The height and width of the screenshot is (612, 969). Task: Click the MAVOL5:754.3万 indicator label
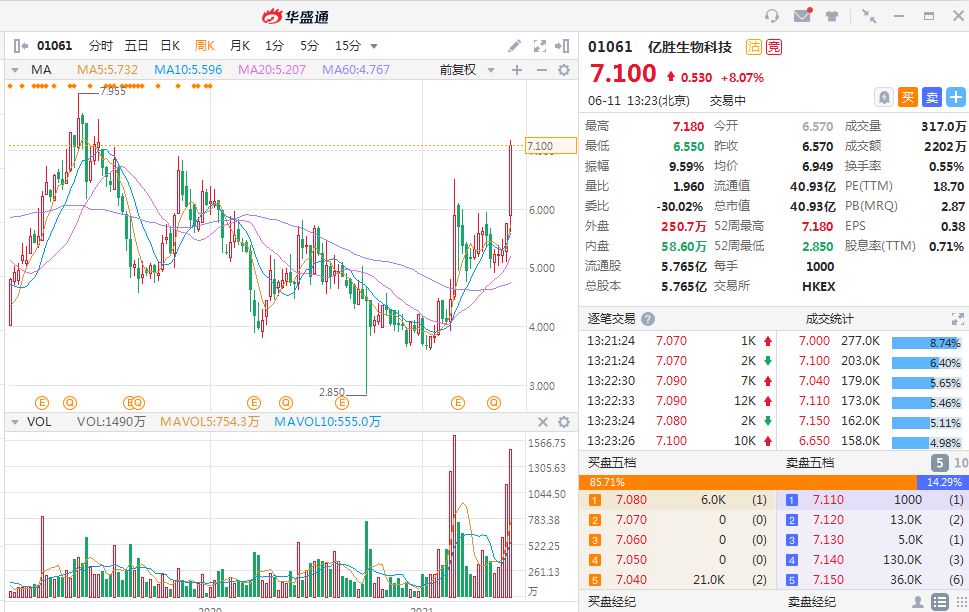(x=209, y=422)
